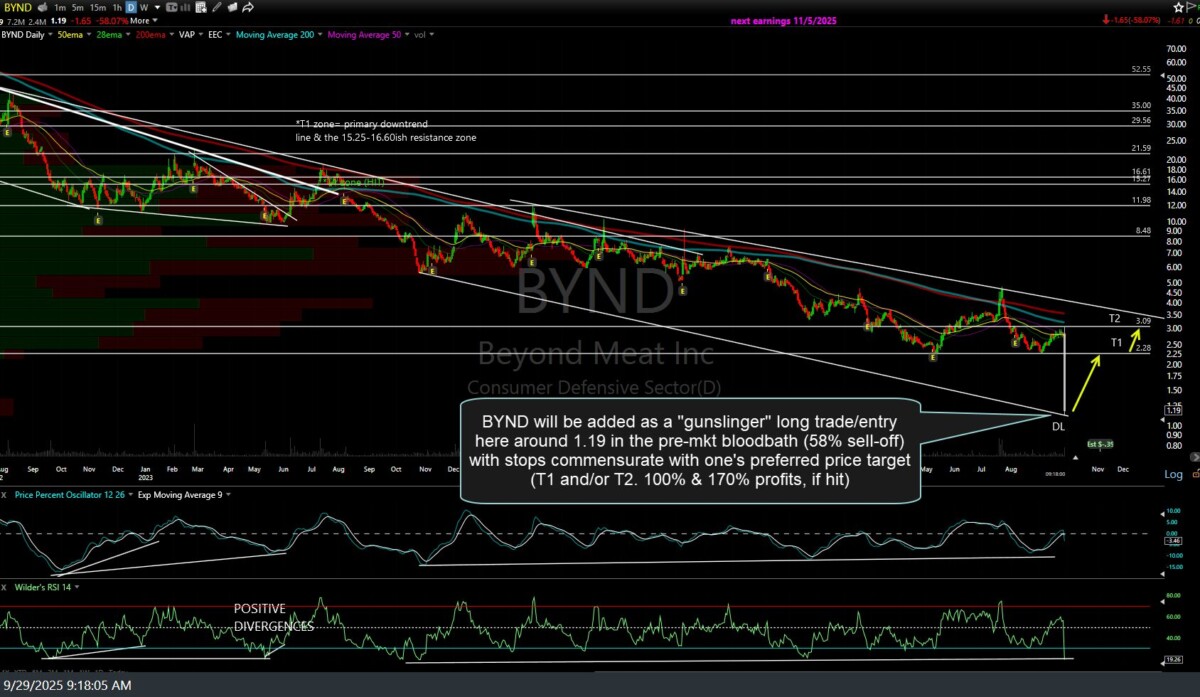Select the 15m timeframe

click(x=96, y=7)
